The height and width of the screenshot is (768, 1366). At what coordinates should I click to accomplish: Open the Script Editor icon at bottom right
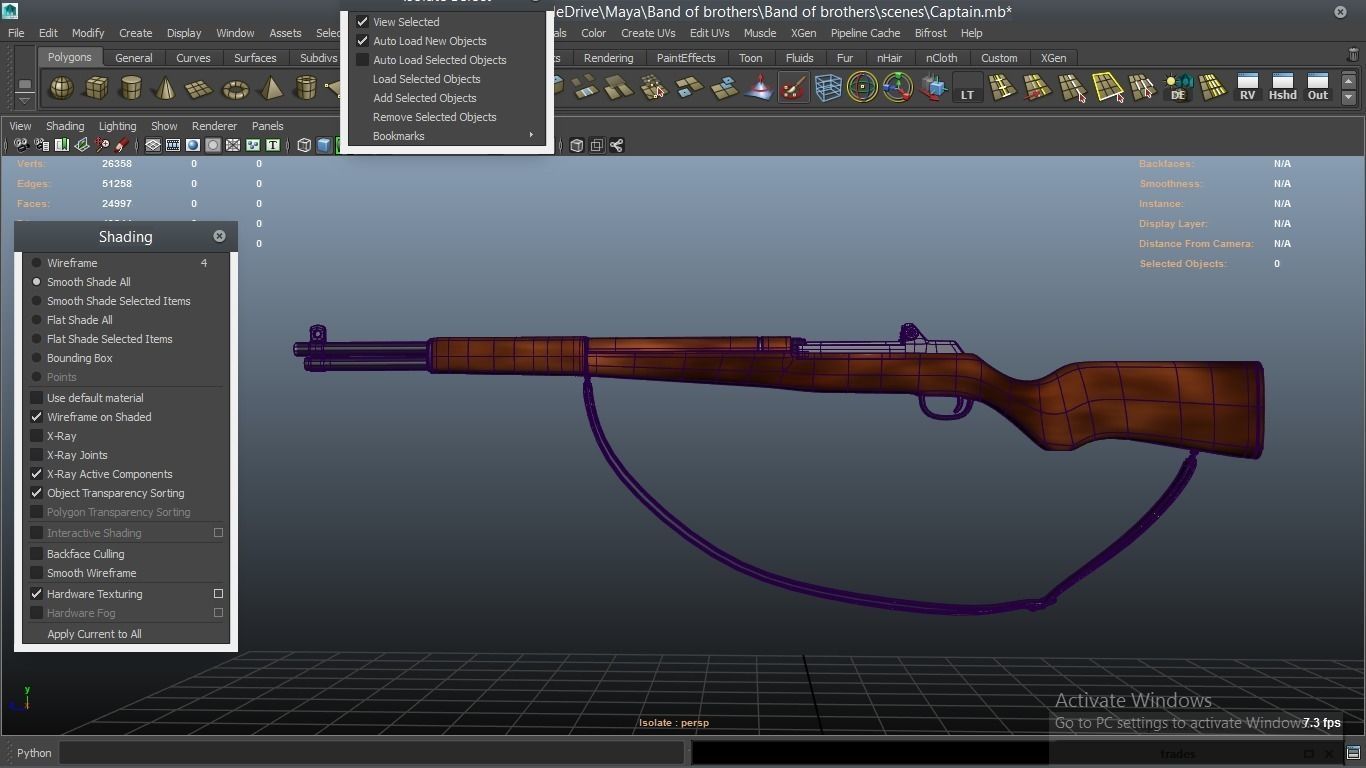point(1353,753)
